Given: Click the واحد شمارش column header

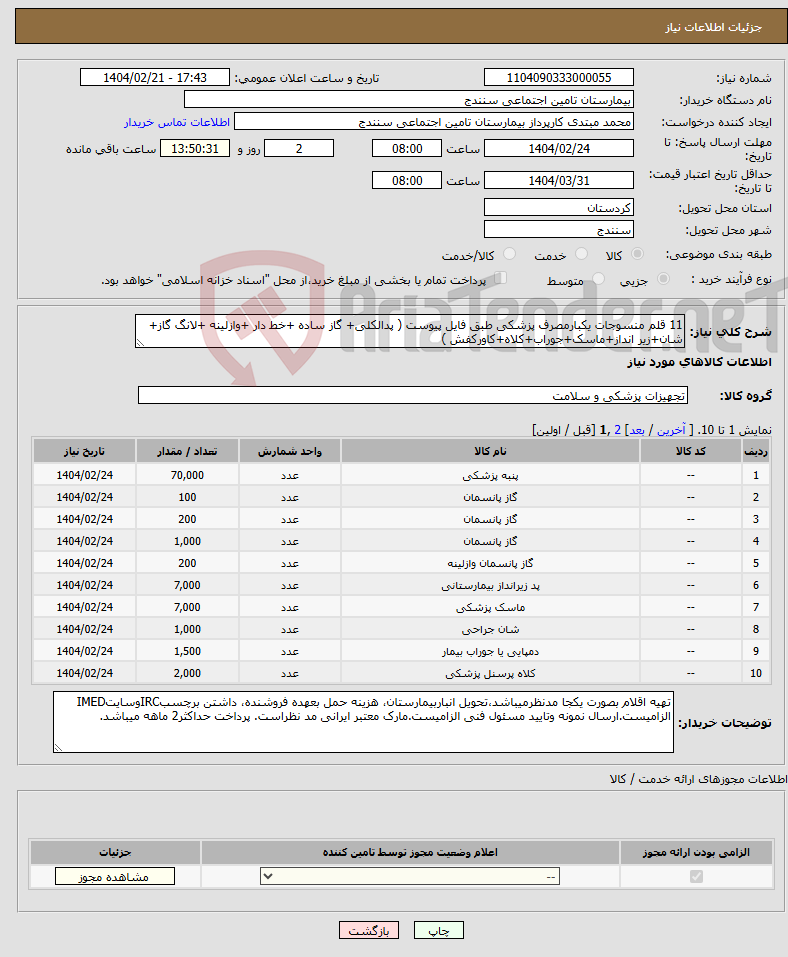Looking at the screenshot, I should pyautogui.click(x=290, y=451).
